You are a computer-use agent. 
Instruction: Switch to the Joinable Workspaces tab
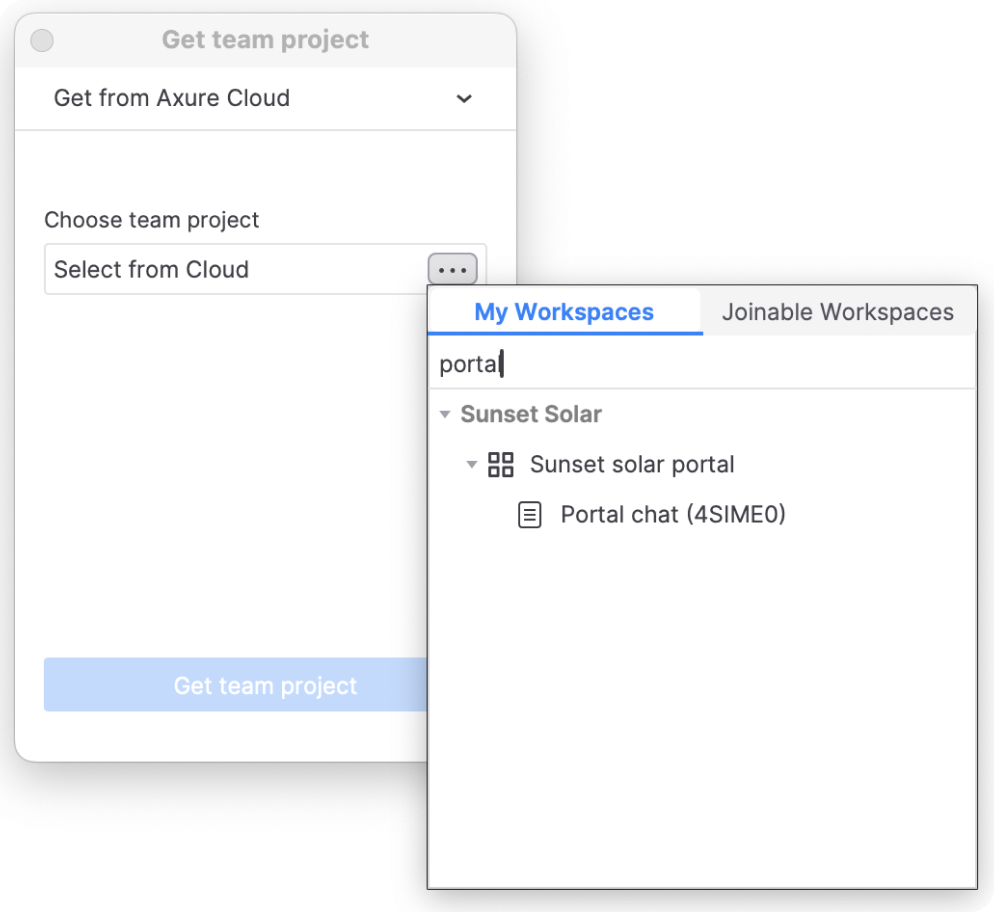838,312
